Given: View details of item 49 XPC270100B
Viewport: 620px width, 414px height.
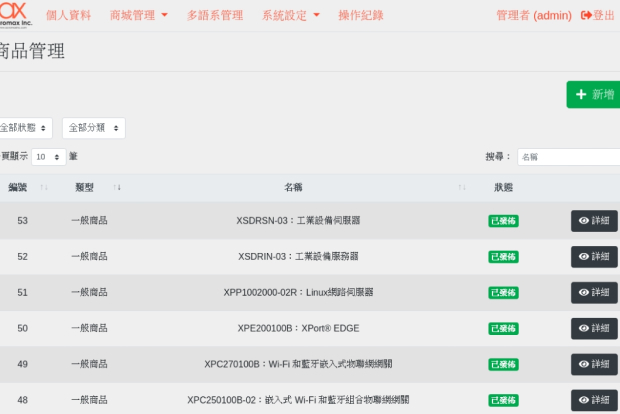Looking at the screenshot, I should click(594, 364).
